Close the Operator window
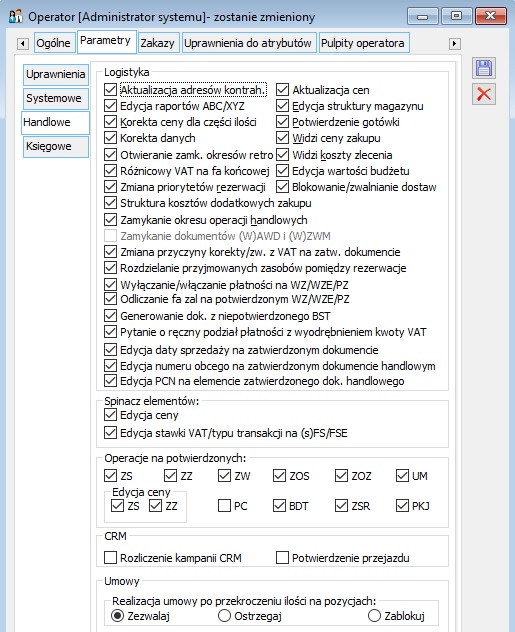The width and height of the screenshot is (515, 632). 490,16
